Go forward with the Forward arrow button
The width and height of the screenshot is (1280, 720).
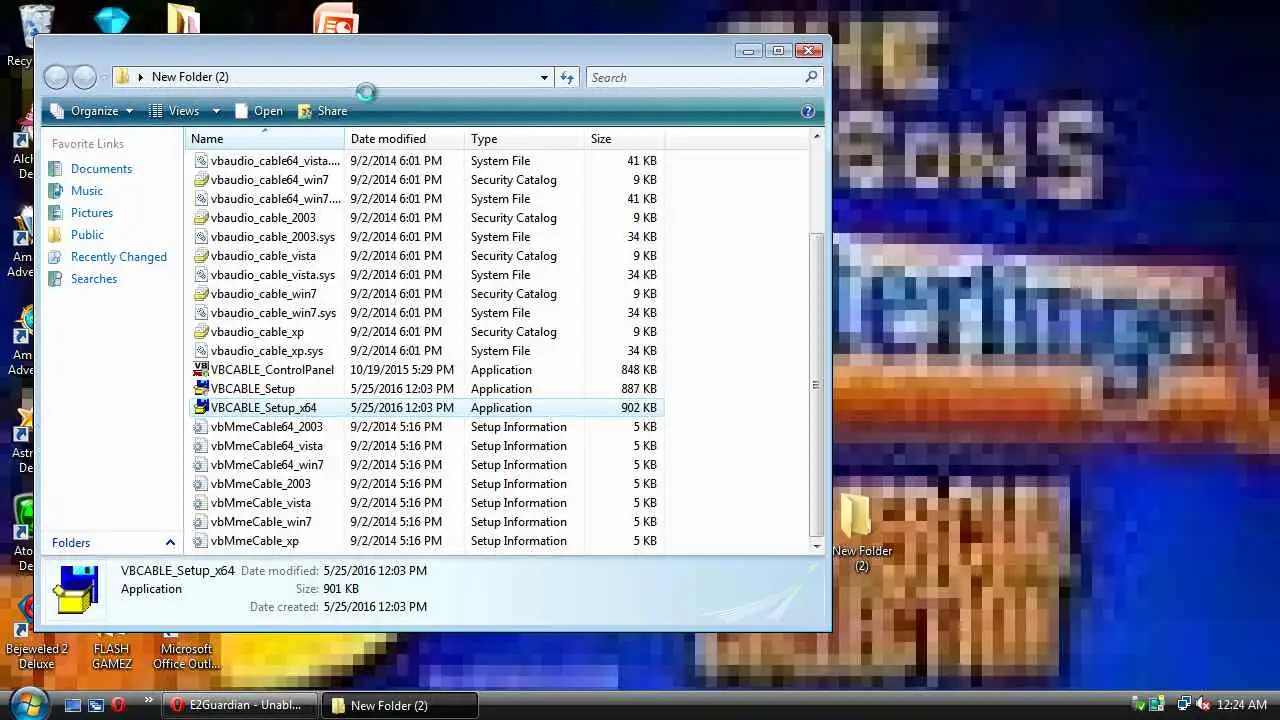[x=84, y=77]
